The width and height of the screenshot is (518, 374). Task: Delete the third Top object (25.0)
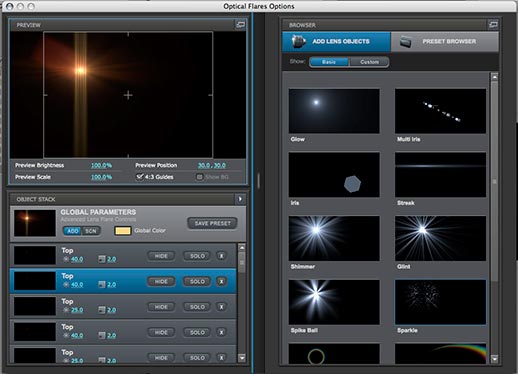point(221,307)
